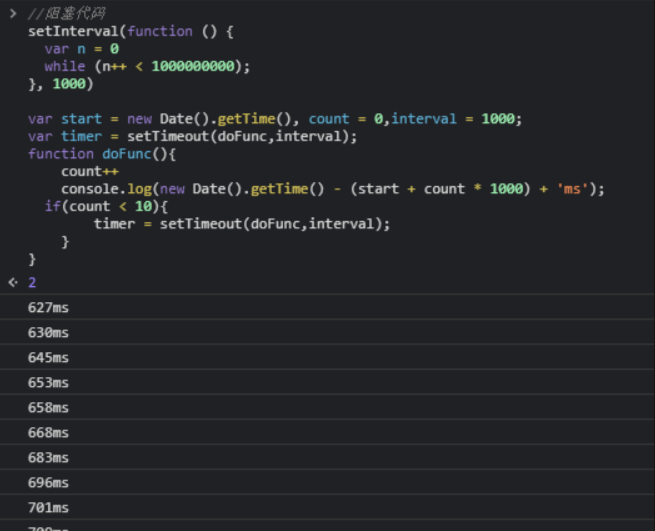Screen dimensions: 655x531
Task: Click the 'timer = setTimeout(doFunc,interval);' line
Action: click(x=242, y=224)
